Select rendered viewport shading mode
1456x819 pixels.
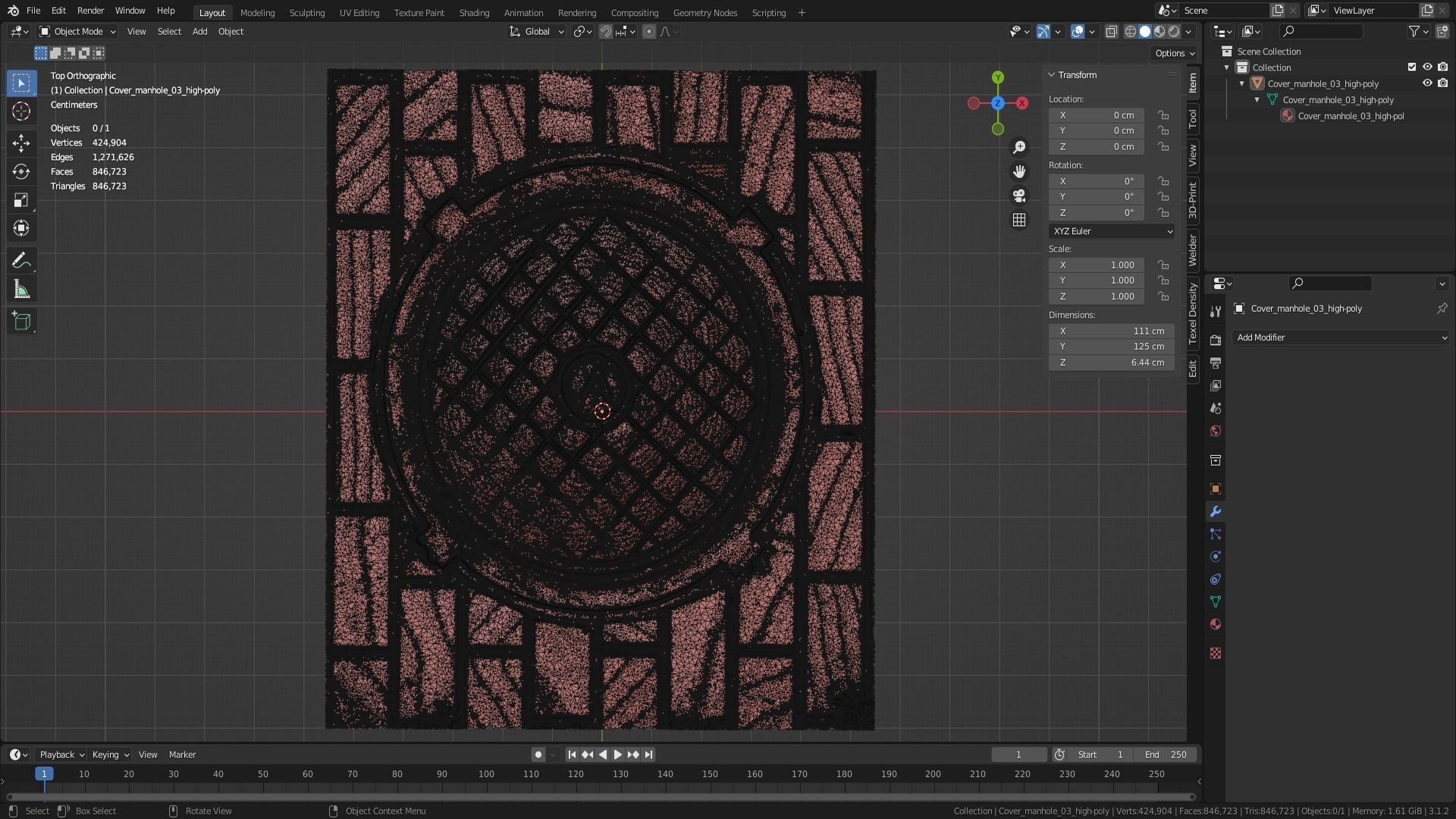tap(1174, 31)
